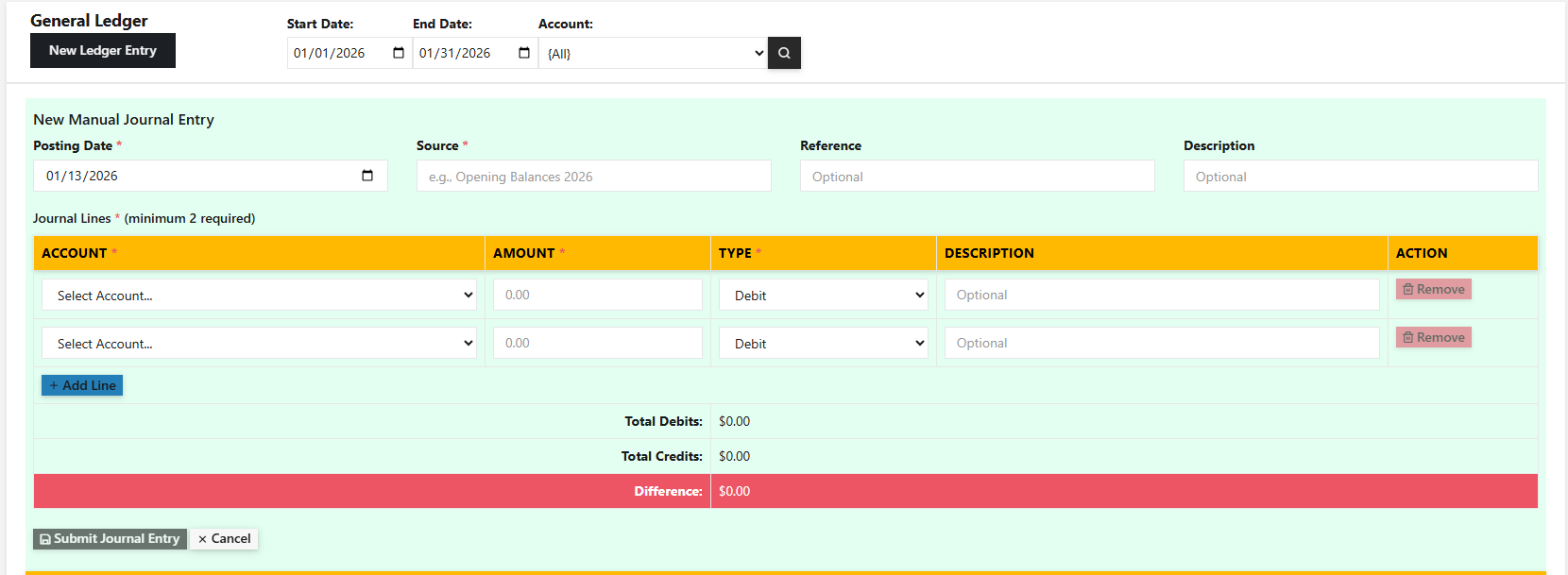
Task: Cancel the manual journal entry
Action: [x=224, y=538]
